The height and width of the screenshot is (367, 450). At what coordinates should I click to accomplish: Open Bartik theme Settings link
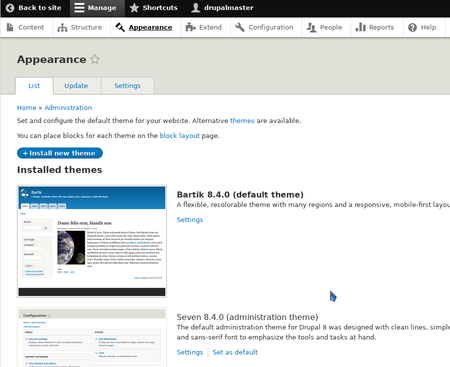pyautogui.click(x=190, y=220)
